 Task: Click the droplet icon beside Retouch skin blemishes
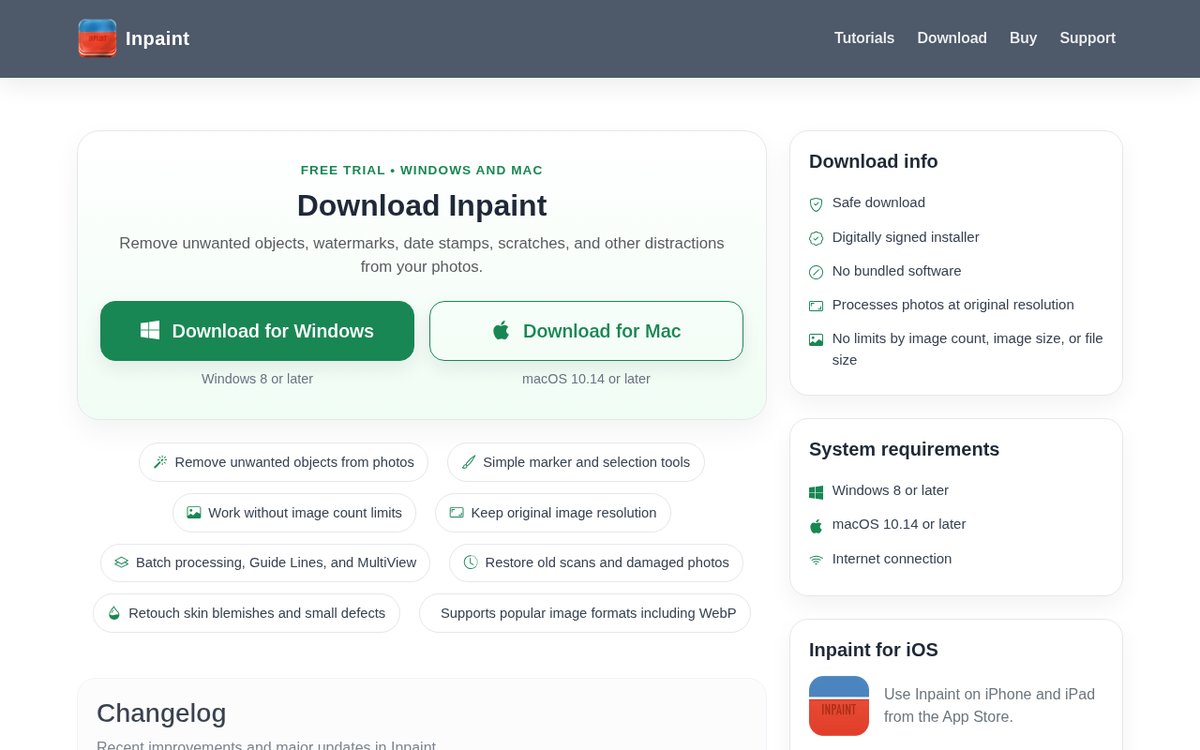click(114, 613)
